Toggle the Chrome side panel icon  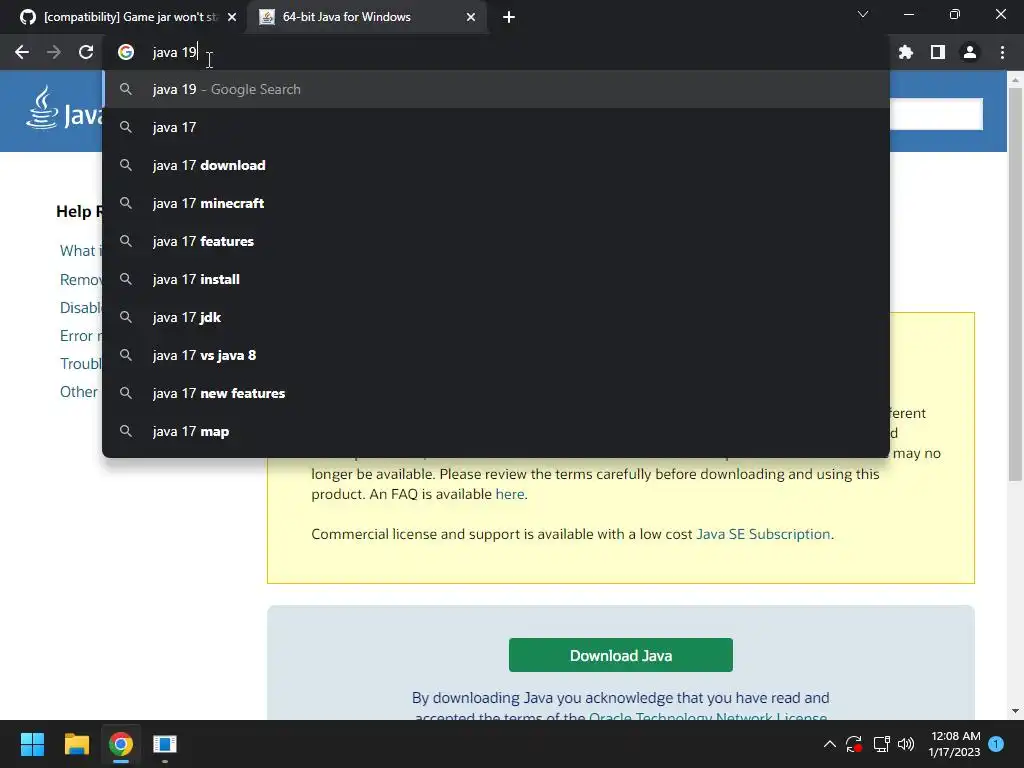(x=937, y=52)
